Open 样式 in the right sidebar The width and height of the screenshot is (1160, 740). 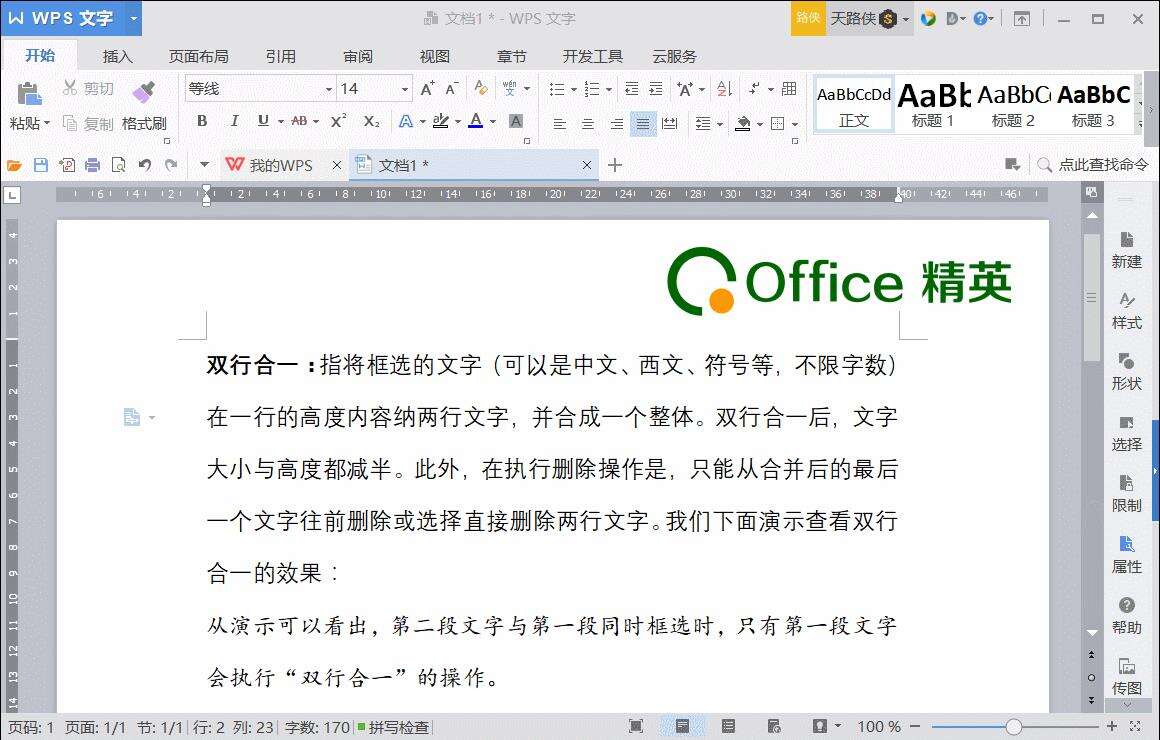click(1126, 311)
